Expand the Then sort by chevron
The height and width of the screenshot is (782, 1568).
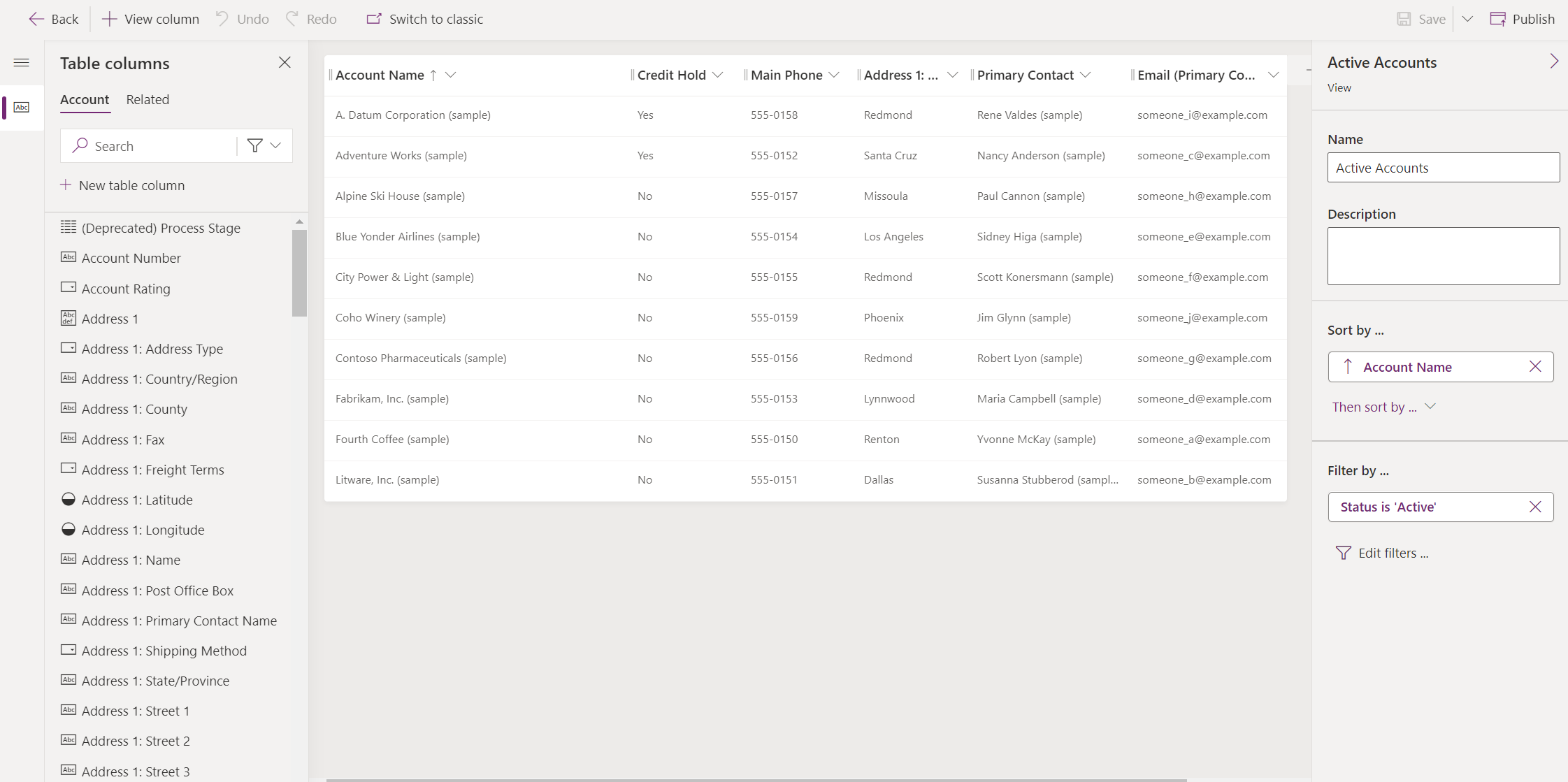pyautogui.click(x=1433, y=406)
